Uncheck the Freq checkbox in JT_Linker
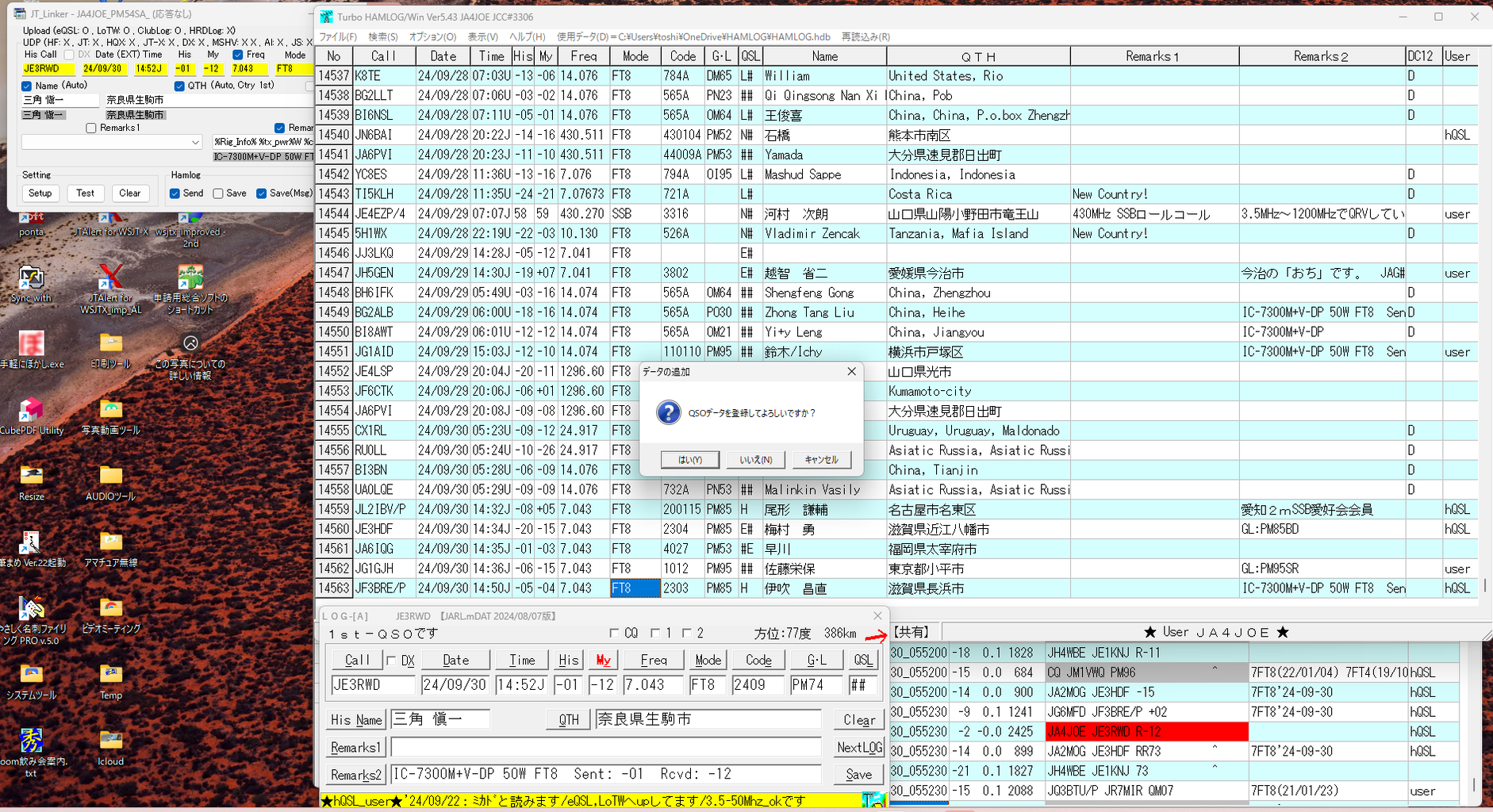The width and height of the screenshot is (1493, 812). coord(237,55)
